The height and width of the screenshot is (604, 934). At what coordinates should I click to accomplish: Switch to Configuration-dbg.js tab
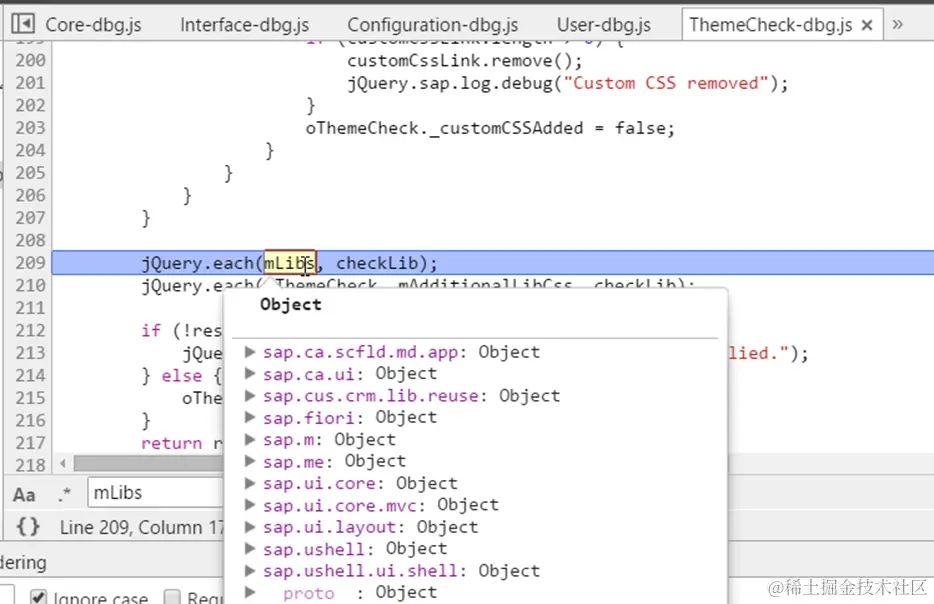coord(432,24)
